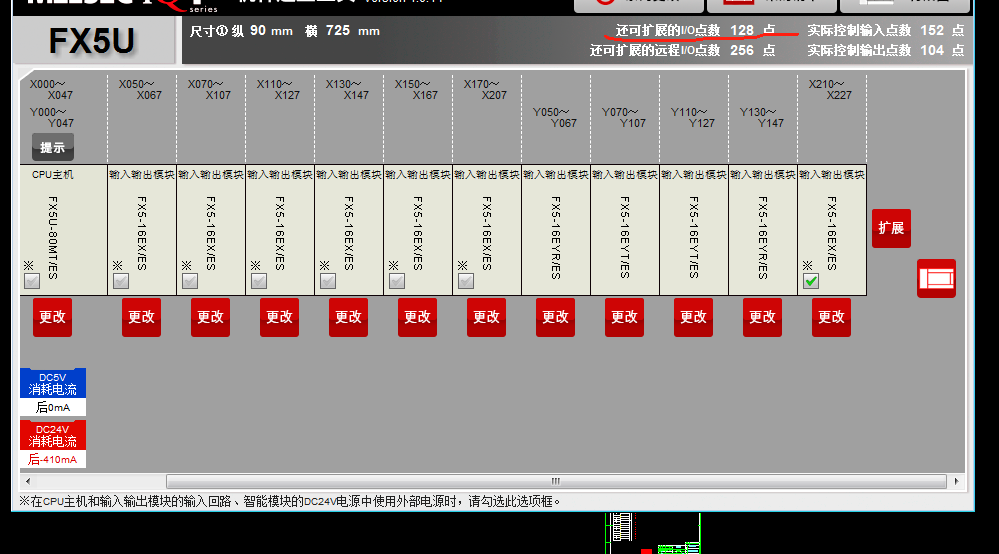999x554 pixels.
Task: Click 更改 under the CPU主机 module
Action: point(52,317)
